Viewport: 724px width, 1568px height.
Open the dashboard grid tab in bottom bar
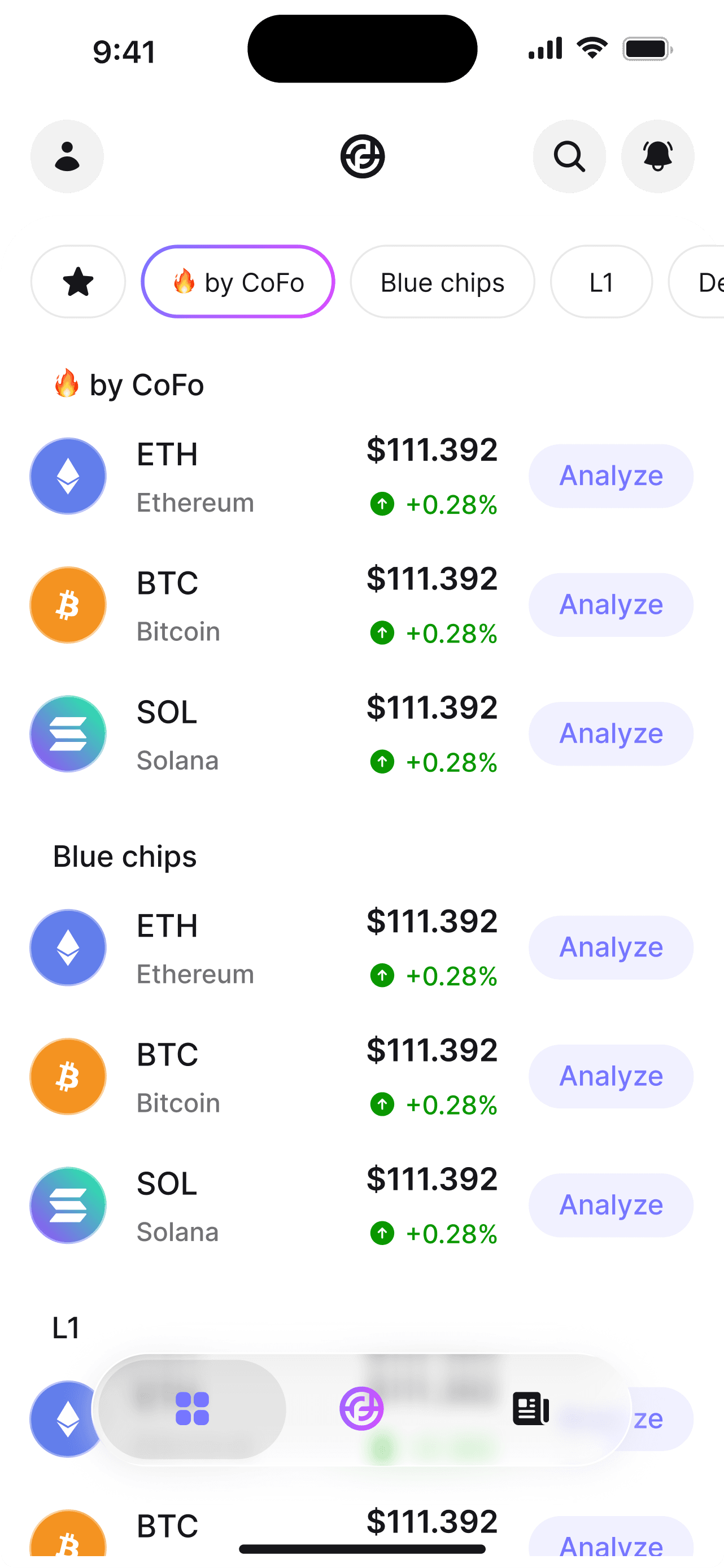[x=193, y=1409]
